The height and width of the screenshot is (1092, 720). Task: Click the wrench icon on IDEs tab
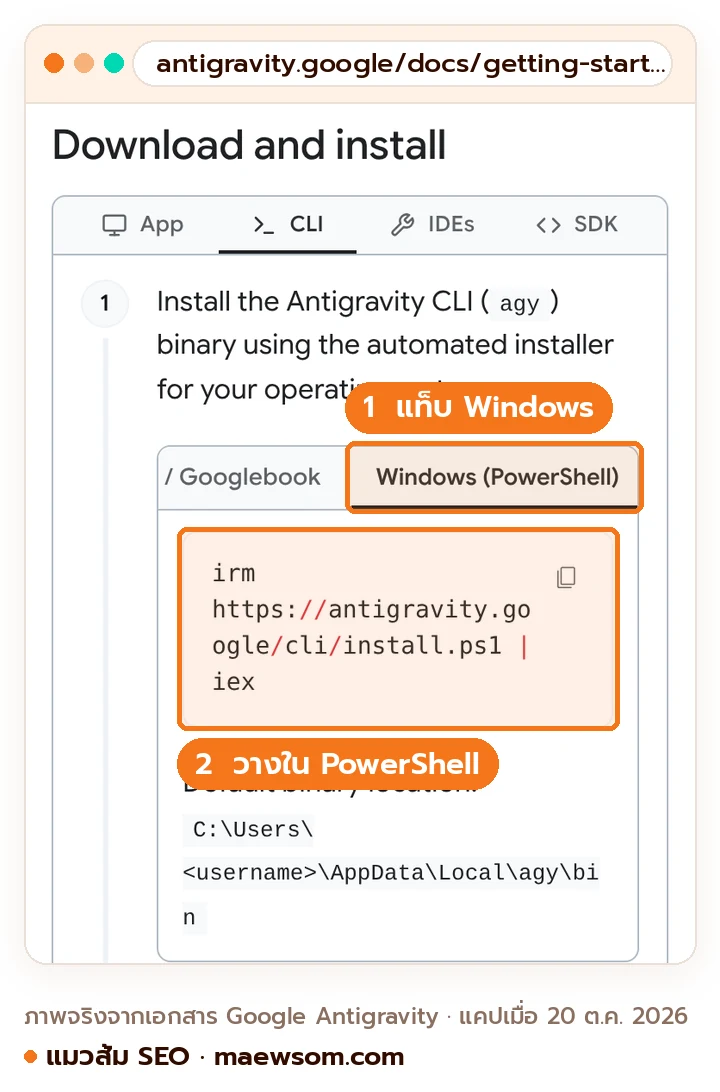[x=402, y=225]
